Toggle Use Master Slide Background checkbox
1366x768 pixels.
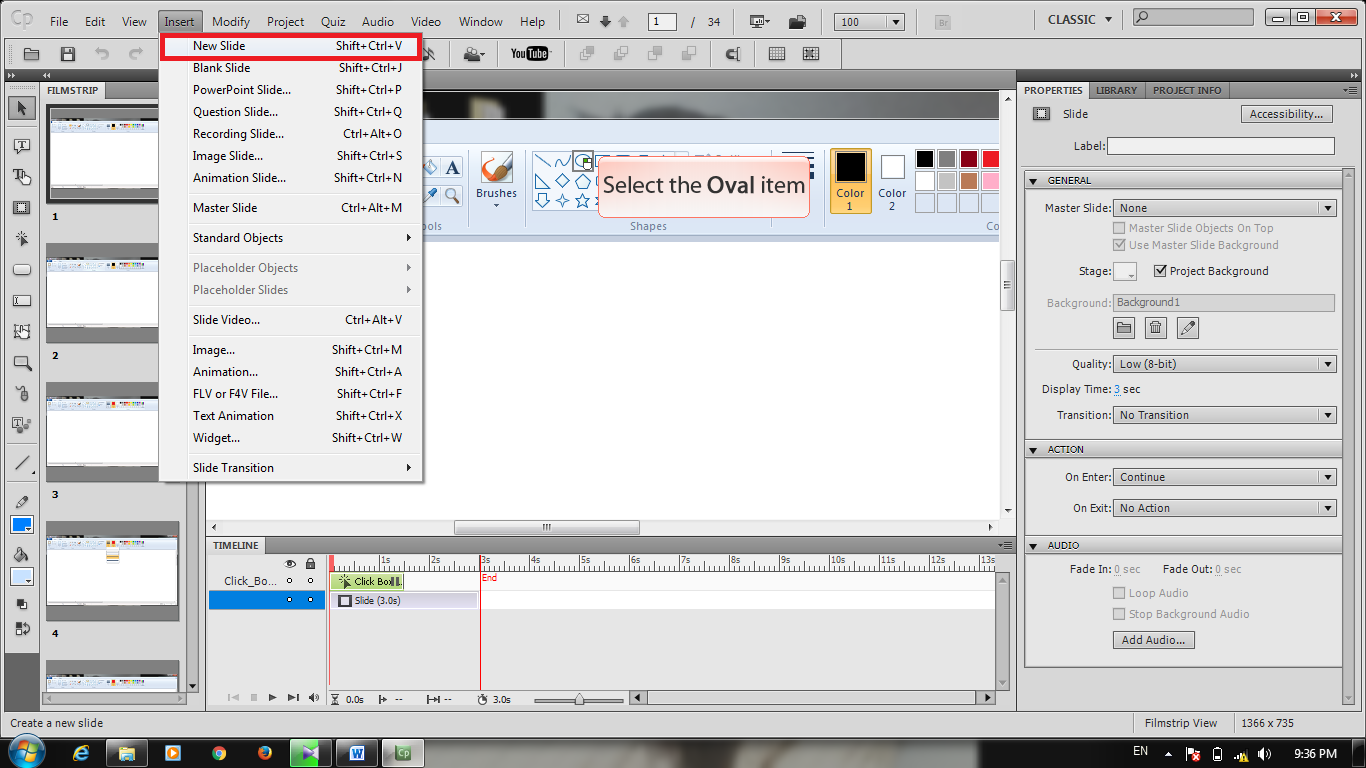(x=1119, y=245)
